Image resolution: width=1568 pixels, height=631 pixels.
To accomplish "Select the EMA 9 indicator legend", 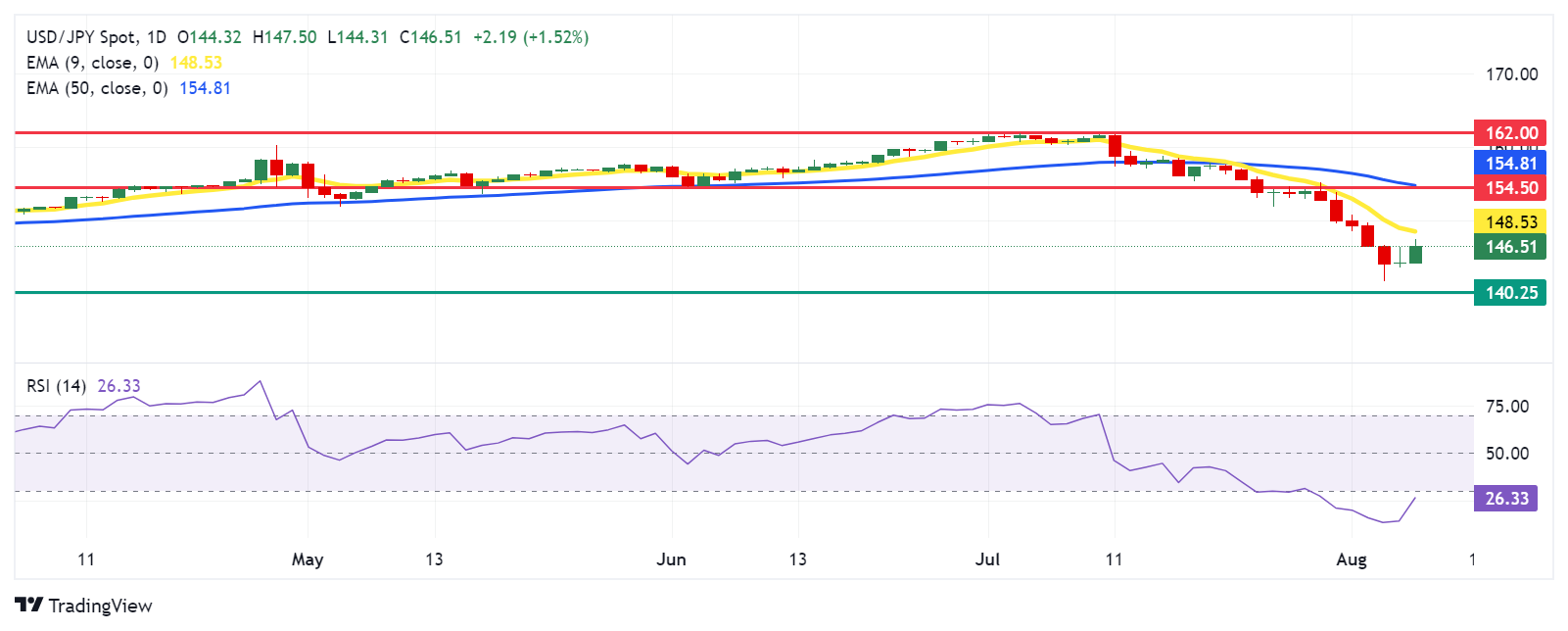I will pos(92,63).
